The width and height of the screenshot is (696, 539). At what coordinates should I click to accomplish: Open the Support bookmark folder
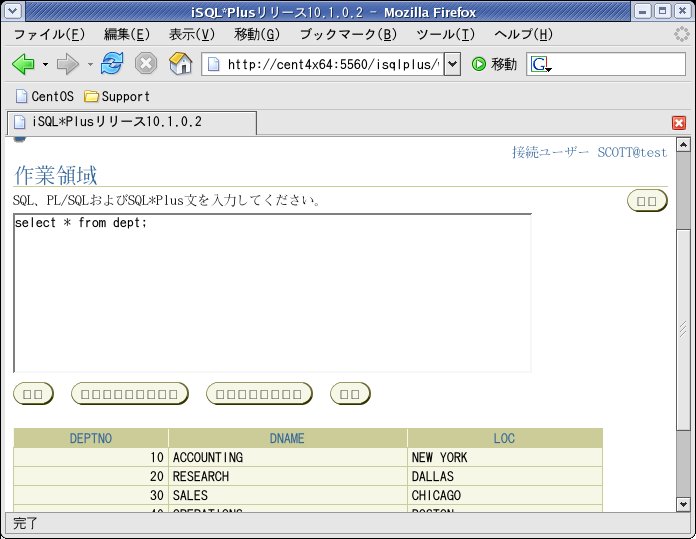click(x=117, y=96)
